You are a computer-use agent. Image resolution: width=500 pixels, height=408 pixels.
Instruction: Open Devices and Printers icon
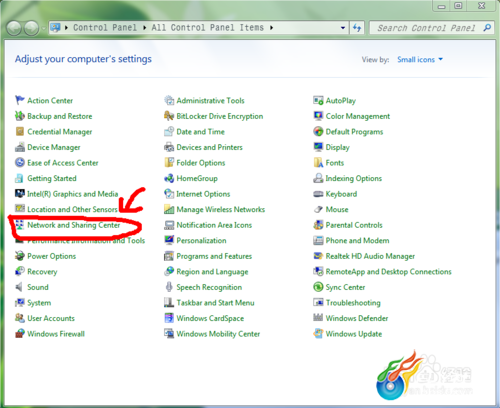[169, 147]
